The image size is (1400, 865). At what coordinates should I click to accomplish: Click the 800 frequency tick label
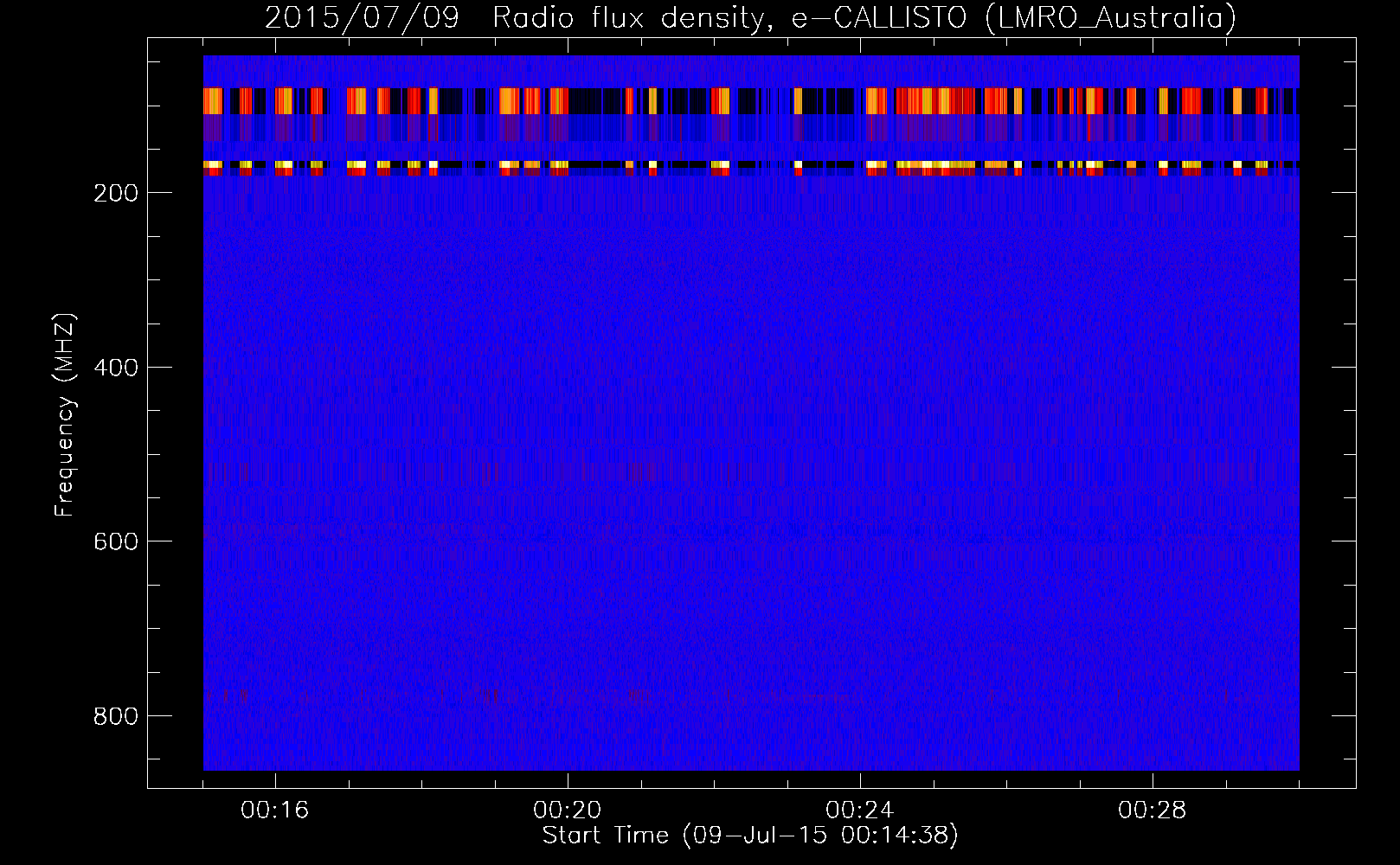[x=116, y=716]
